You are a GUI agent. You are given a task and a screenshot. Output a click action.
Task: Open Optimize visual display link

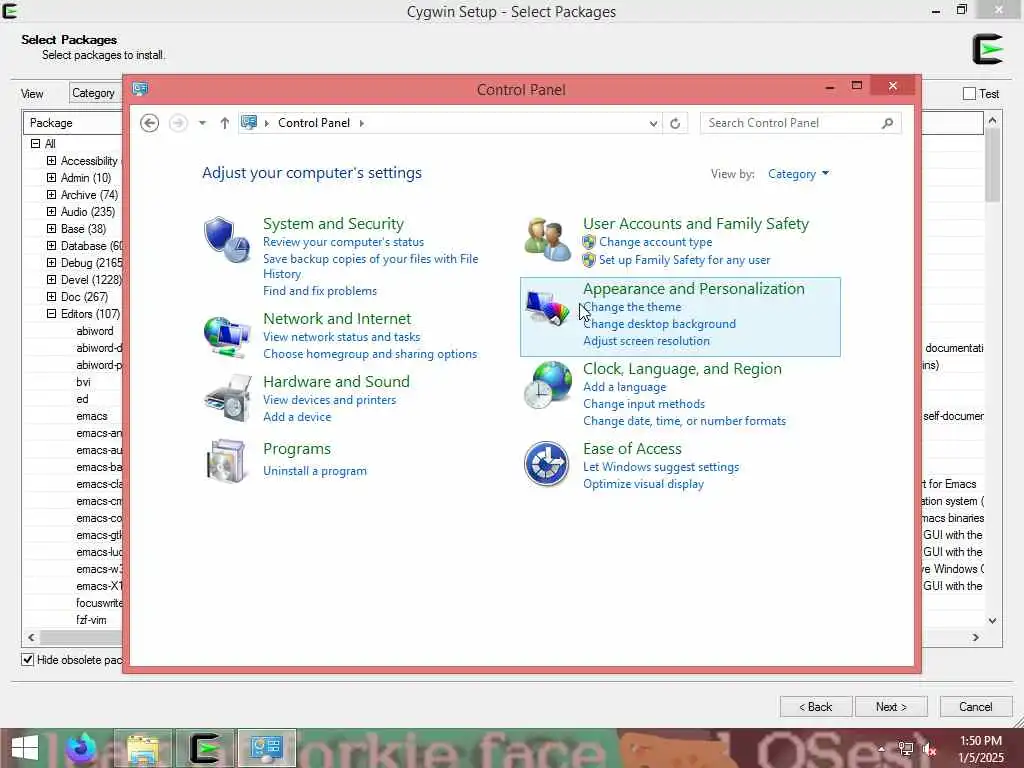(643, 484)
